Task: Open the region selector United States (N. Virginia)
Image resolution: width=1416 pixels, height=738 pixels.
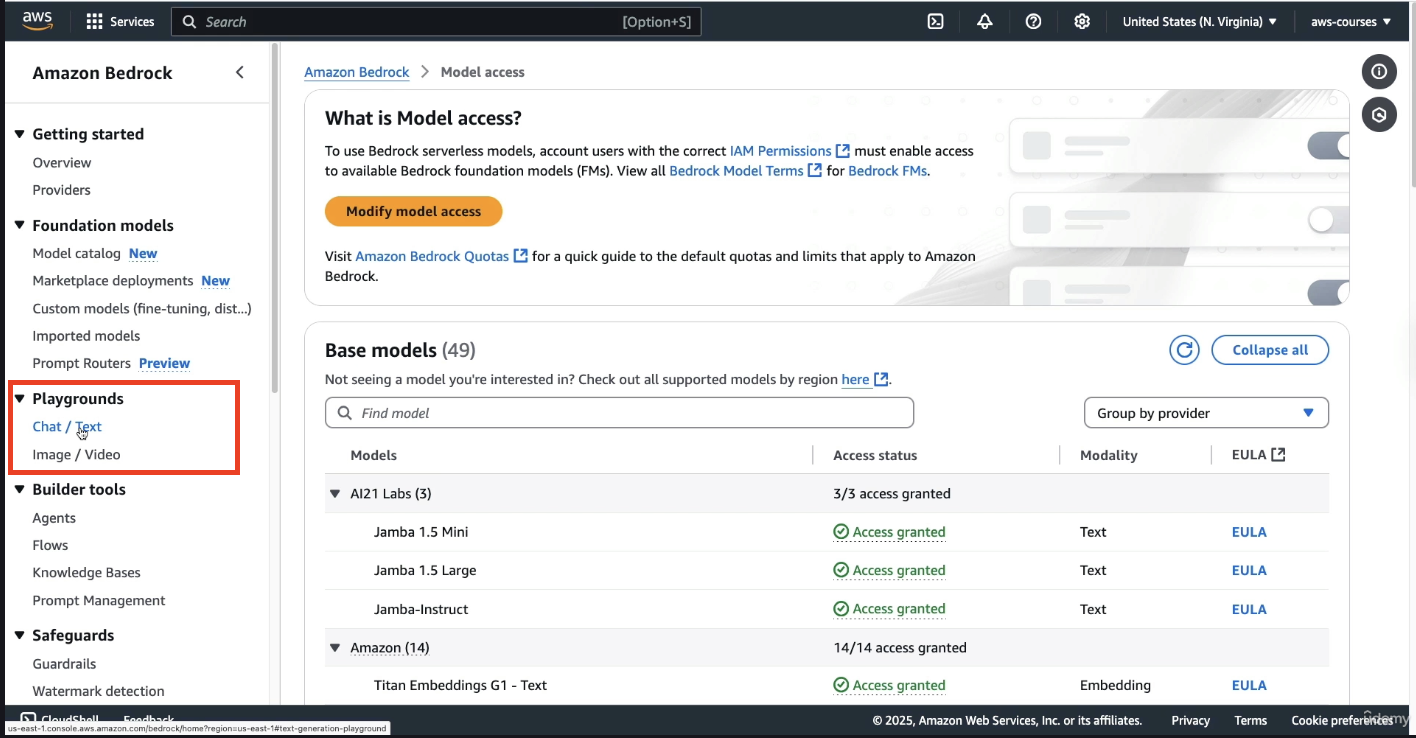Action: coord(1199,21)
